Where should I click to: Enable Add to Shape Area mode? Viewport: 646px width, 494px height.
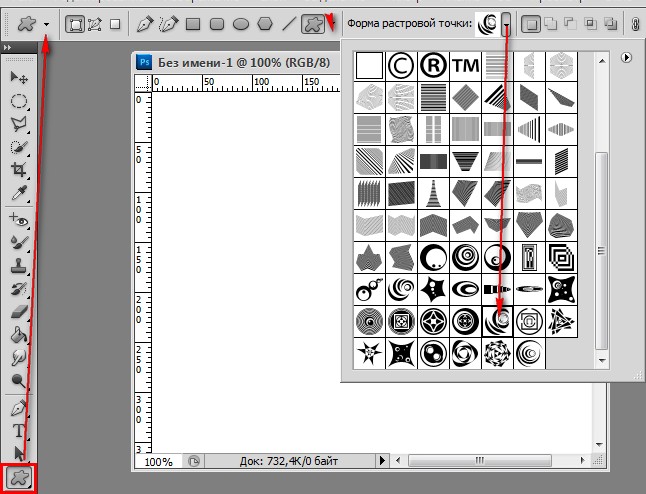click(550, 24)
